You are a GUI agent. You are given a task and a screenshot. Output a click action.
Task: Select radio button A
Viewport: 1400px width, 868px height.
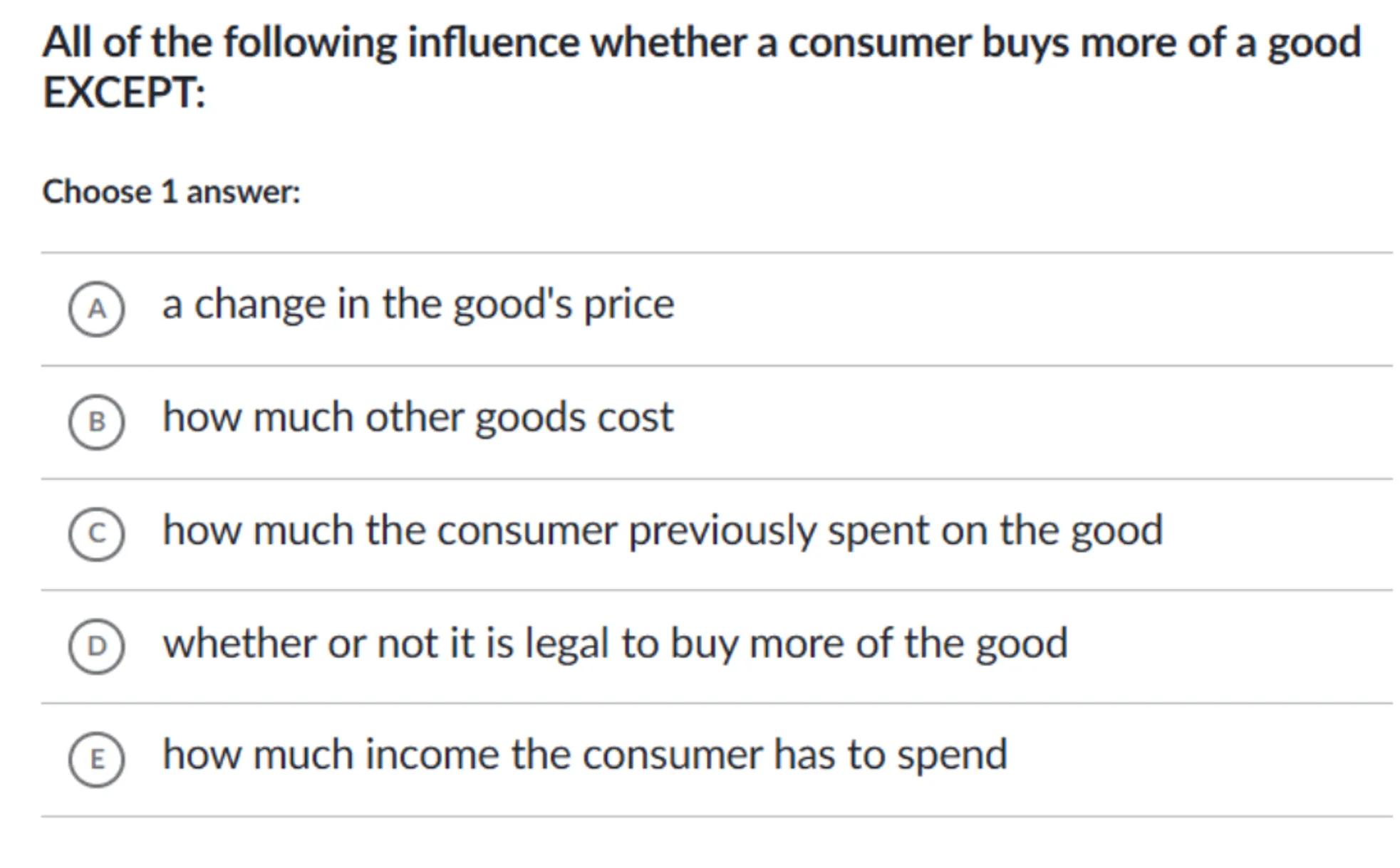click(x=97, y=308)
